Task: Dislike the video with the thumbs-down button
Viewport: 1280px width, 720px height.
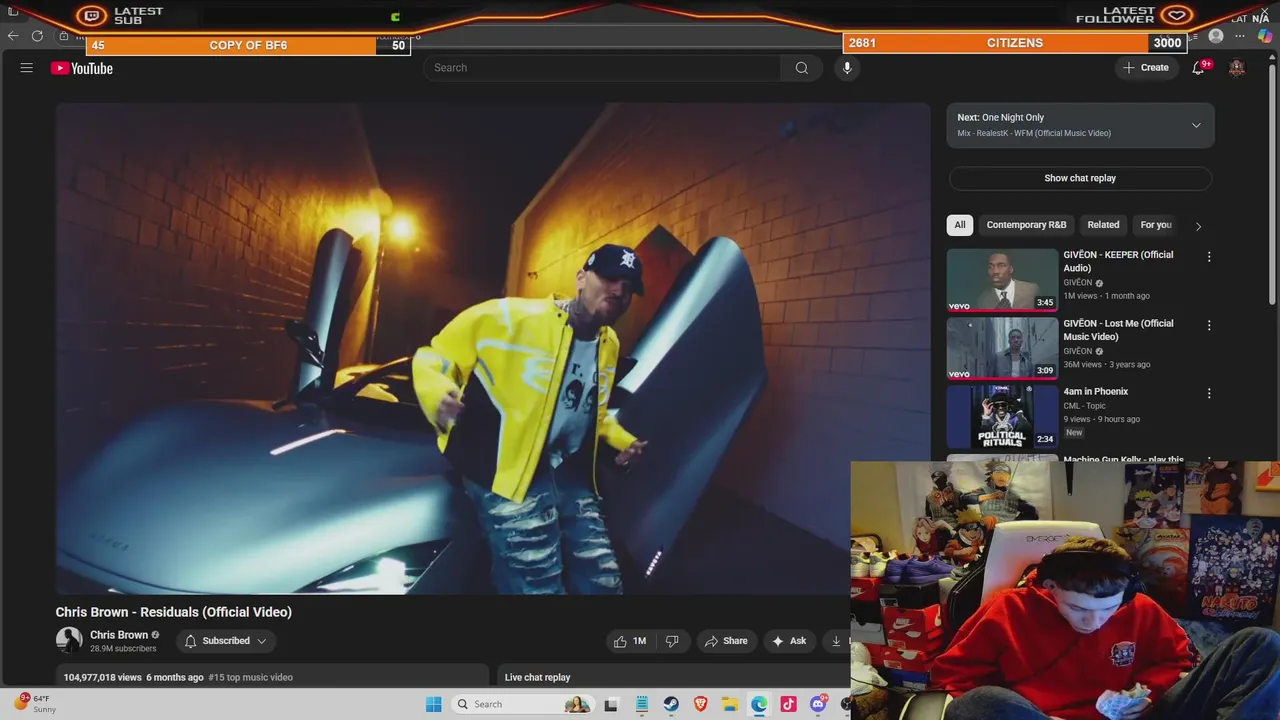Action: 672,641
